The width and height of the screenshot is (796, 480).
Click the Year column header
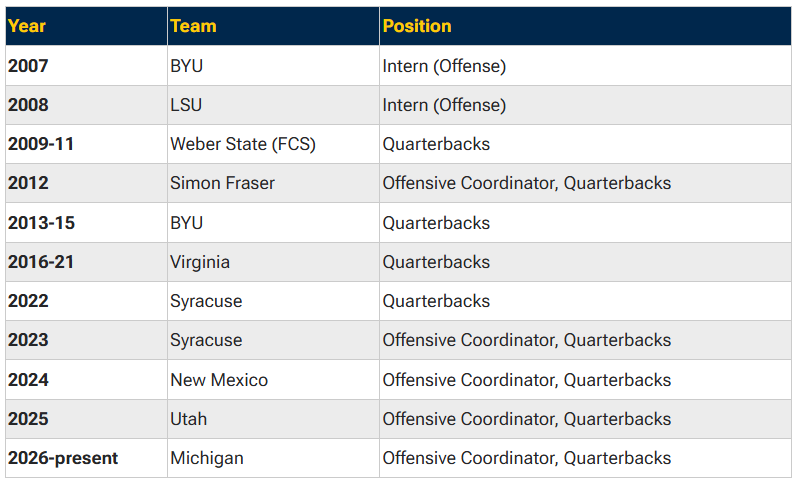click(x=86, y=26)
